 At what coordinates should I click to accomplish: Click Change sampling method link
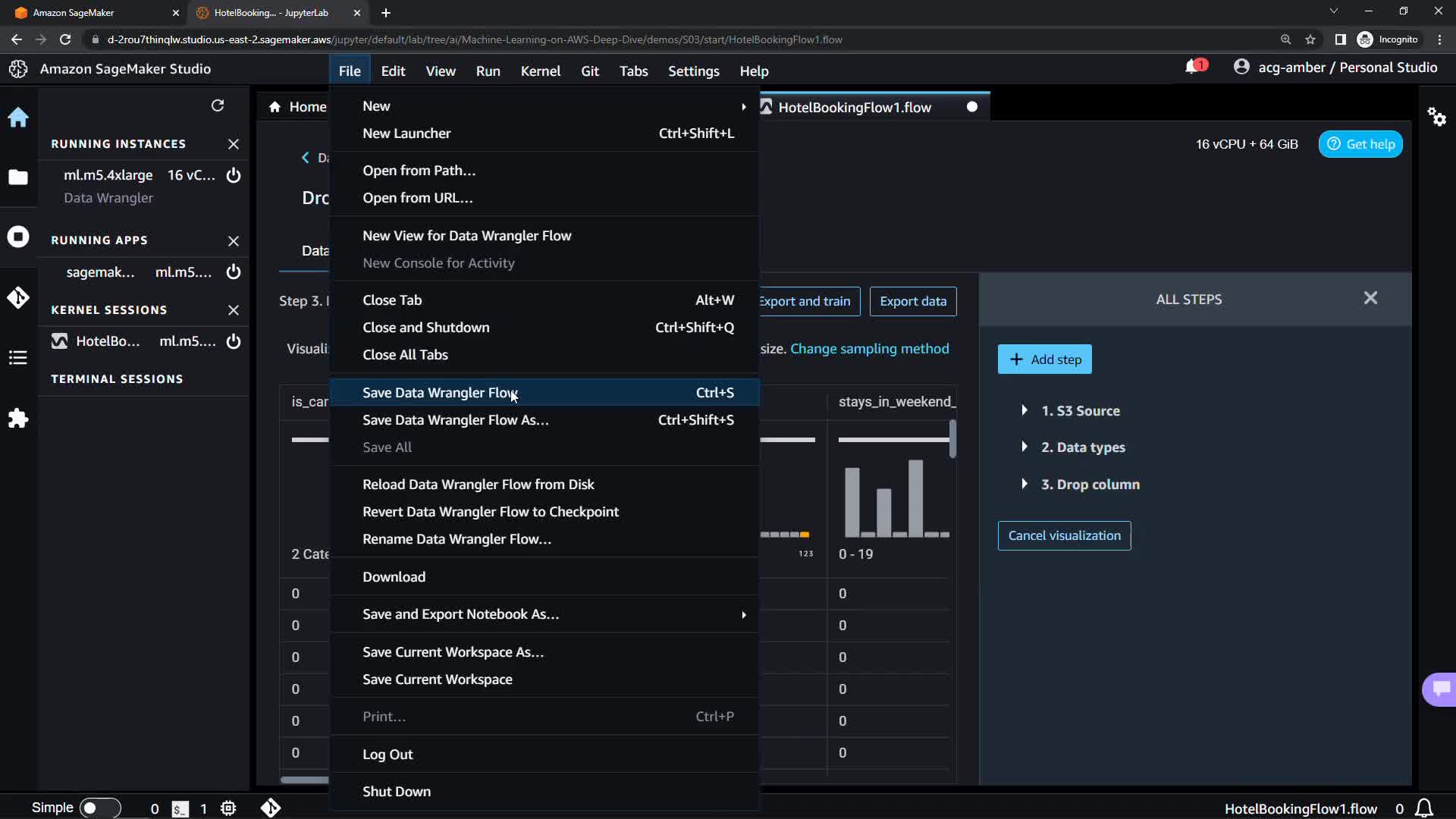869,349
